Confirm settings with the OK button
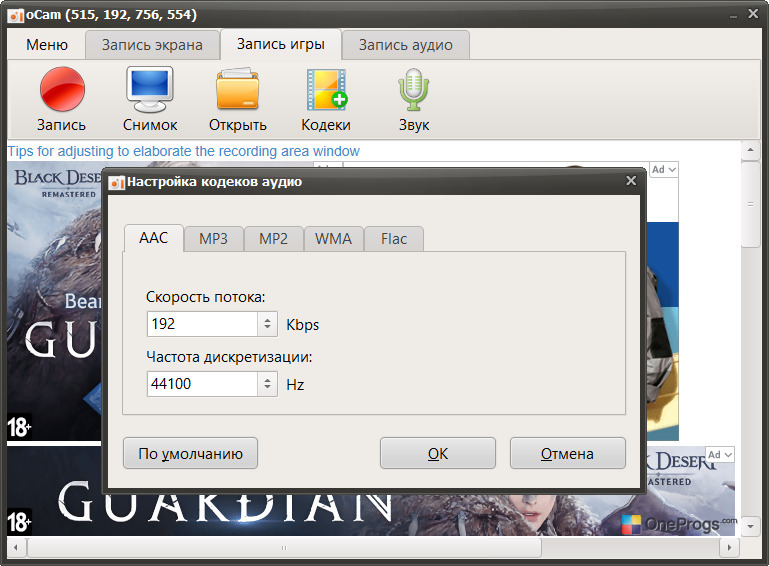Screen dimensions: 769x566 (437, 453)
